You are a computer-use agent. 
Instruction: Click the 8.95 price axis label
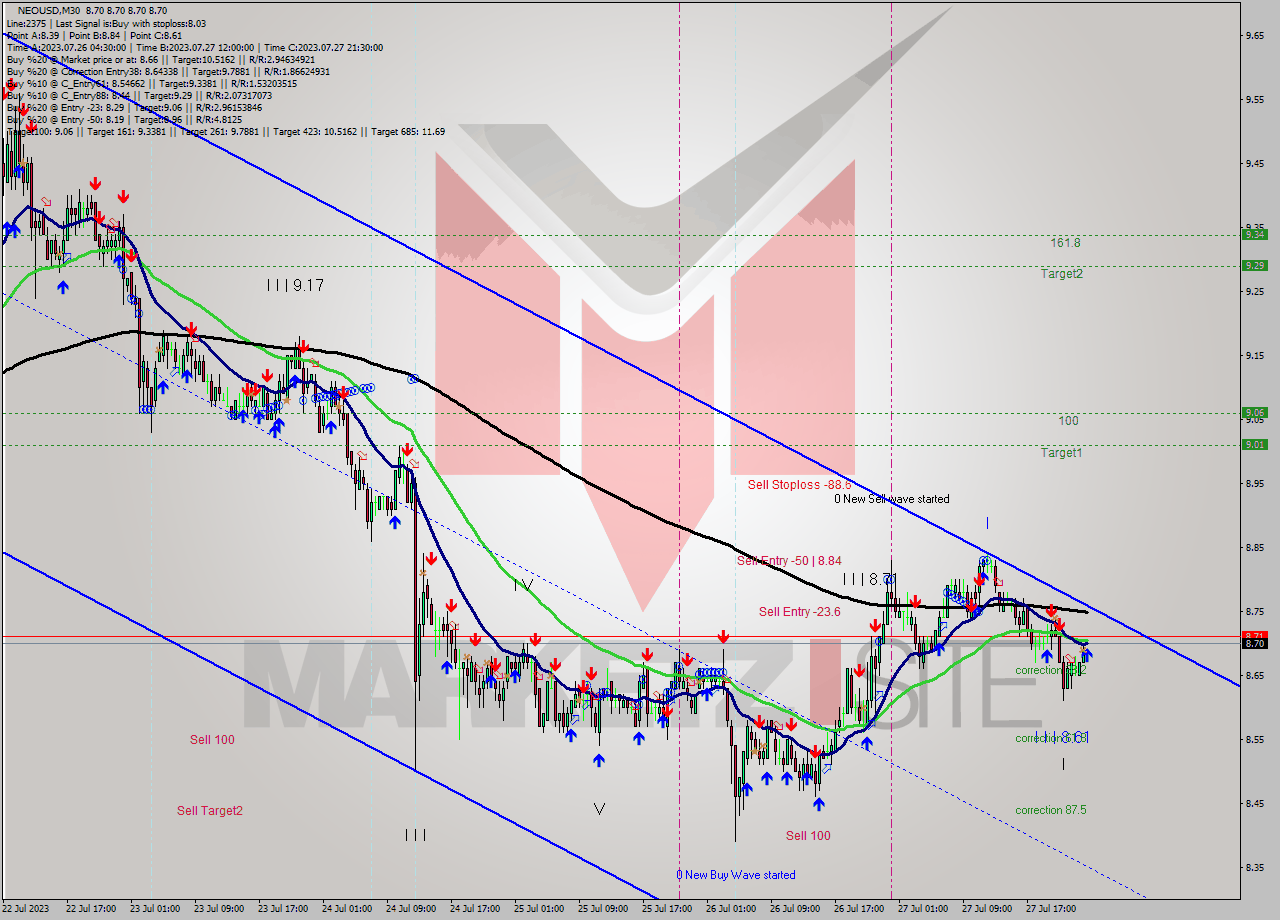[1257, 483]
